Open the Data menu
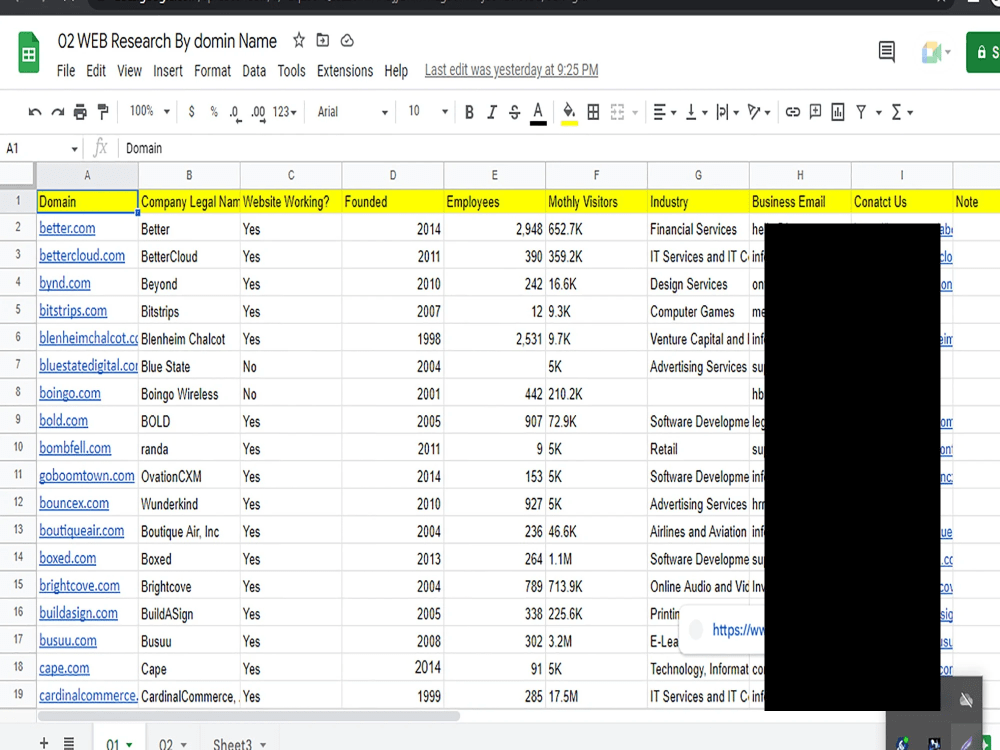 (254, 70)
